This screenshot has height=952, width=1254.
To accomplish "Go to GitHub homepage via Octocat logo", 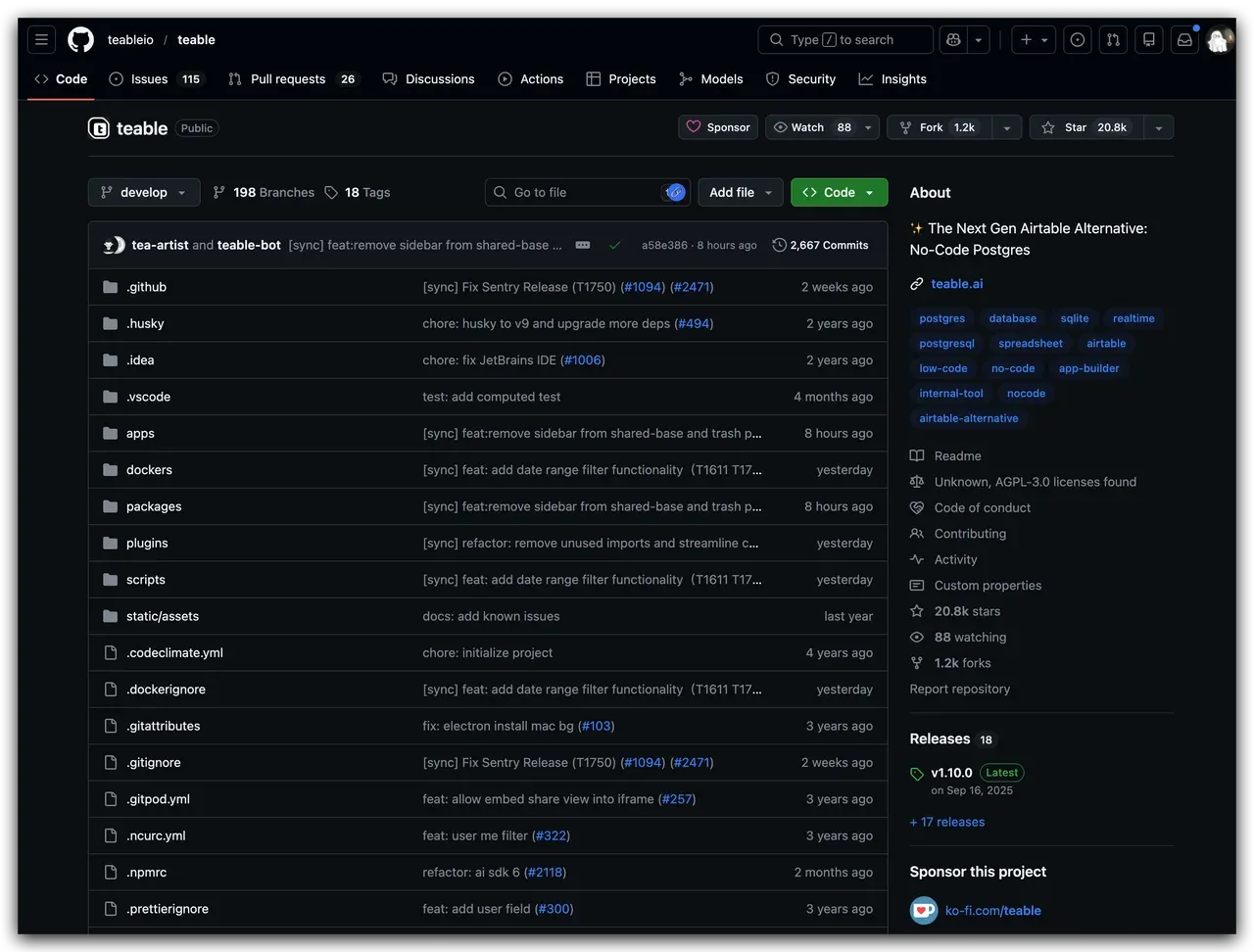I will pyautogui.click(x=80, y=40).
